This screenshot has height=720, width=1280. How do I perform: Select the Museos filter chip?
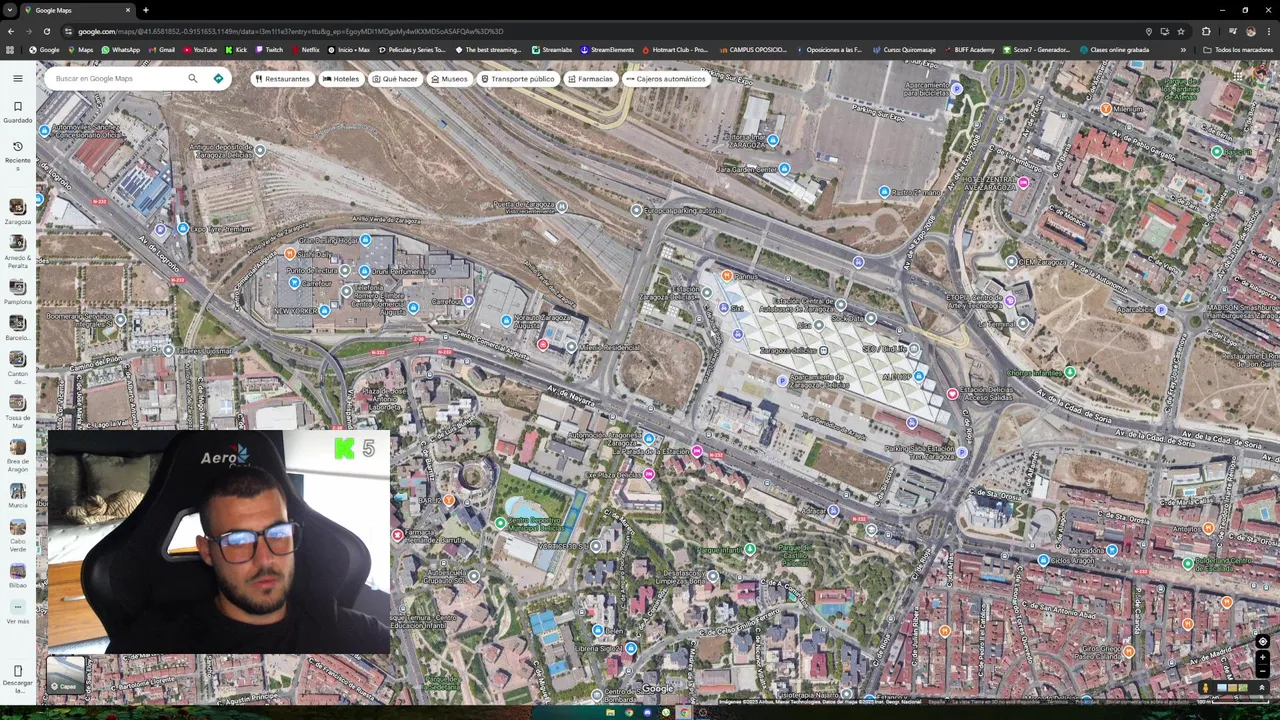(449, 78)
